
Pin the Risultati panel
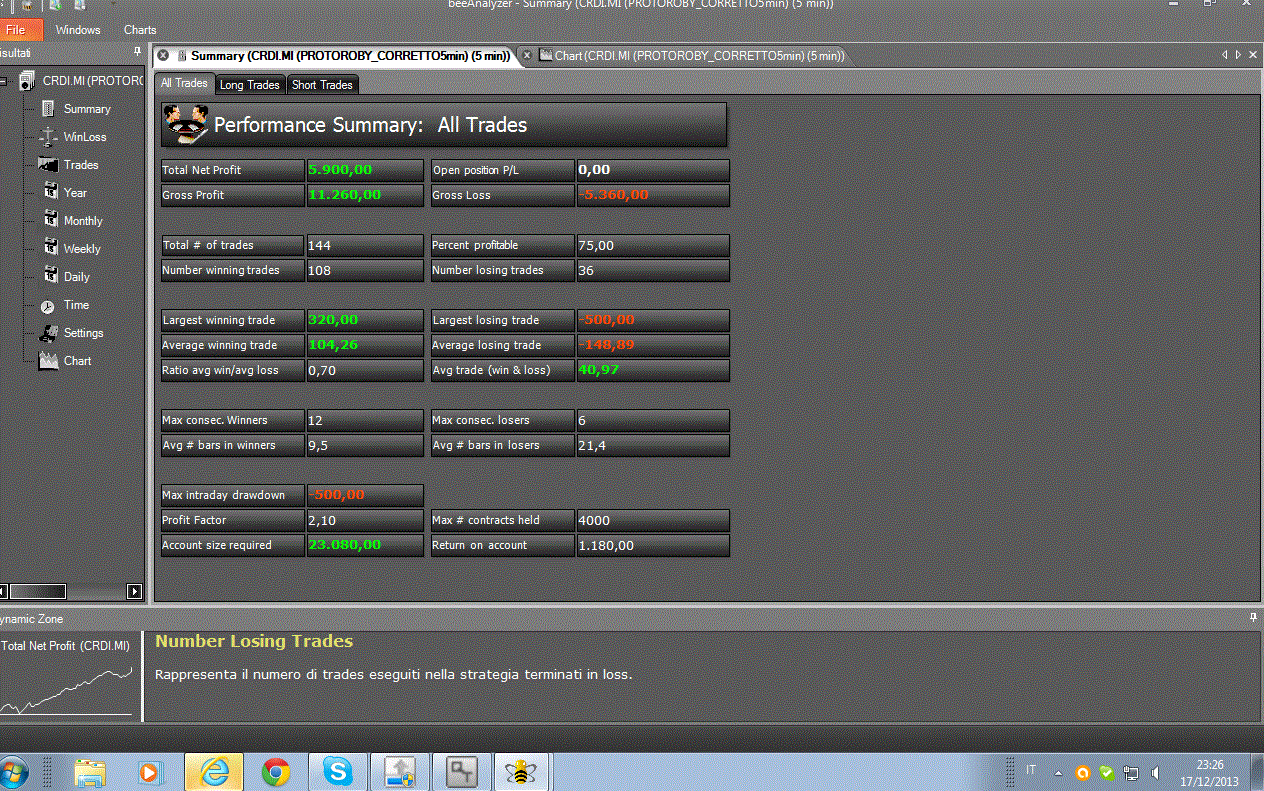pyautogui.click(x=137, y=51)
